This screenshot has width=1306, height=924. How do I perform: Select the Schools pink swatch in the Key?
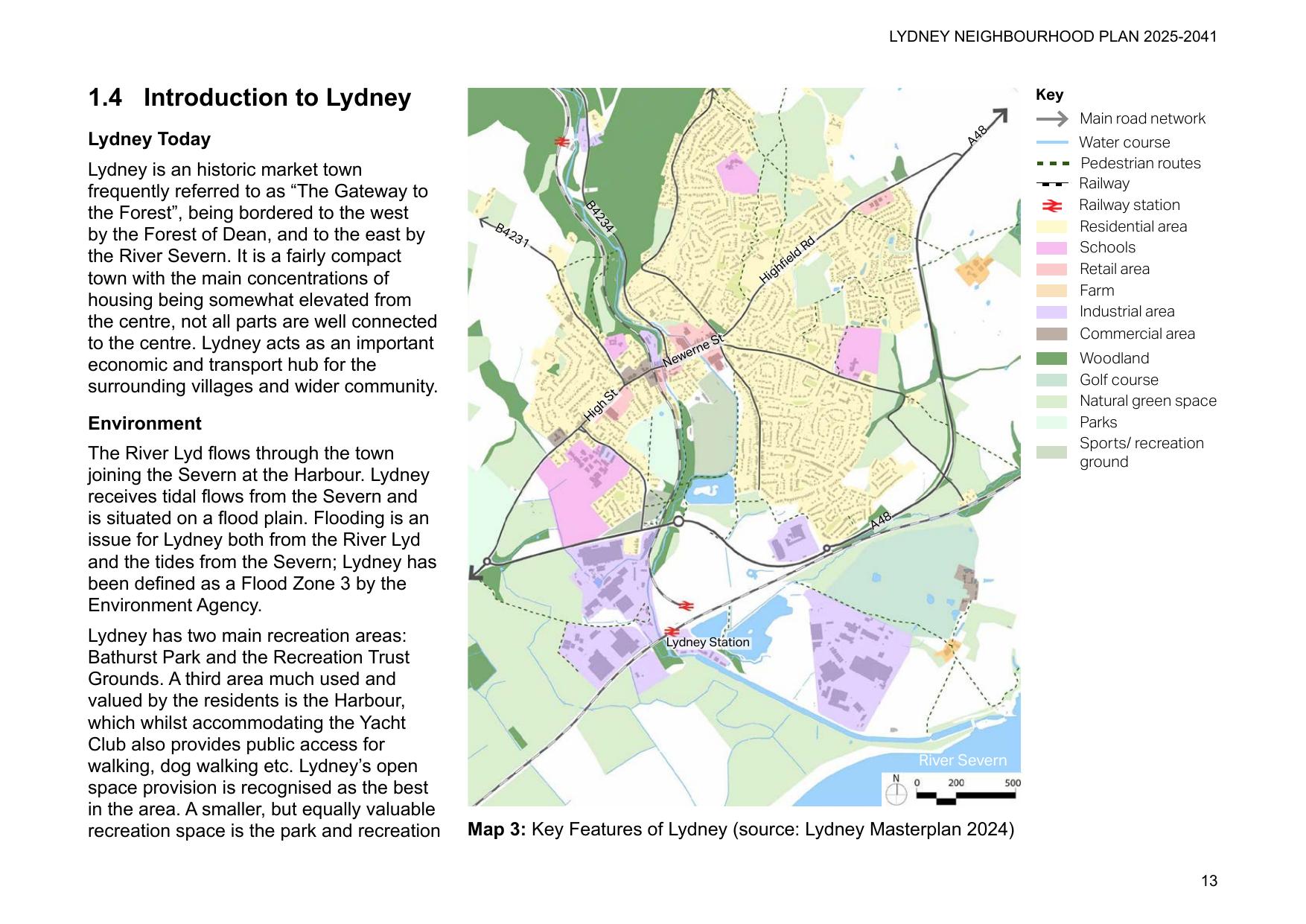(x=1051, y=248)
